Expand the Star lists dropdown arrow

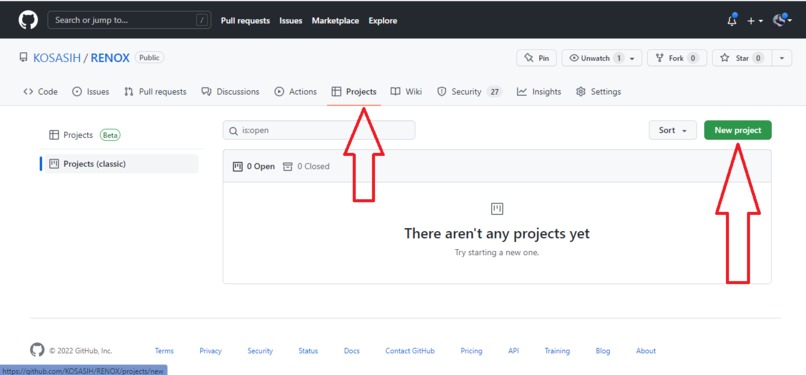pos(782,58)
